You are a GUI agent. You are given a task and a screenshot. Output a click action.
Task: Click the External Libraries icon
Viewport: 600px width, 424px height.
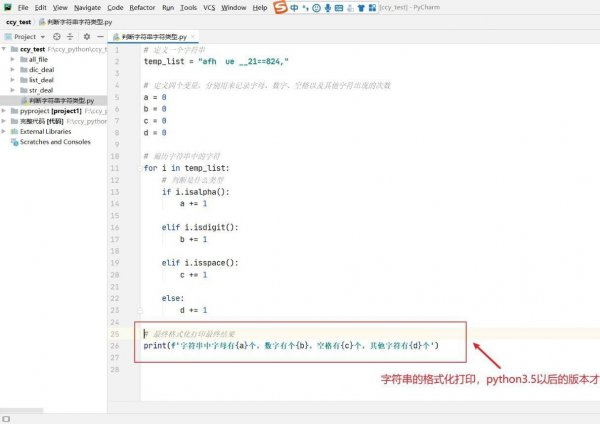[15, 132]
